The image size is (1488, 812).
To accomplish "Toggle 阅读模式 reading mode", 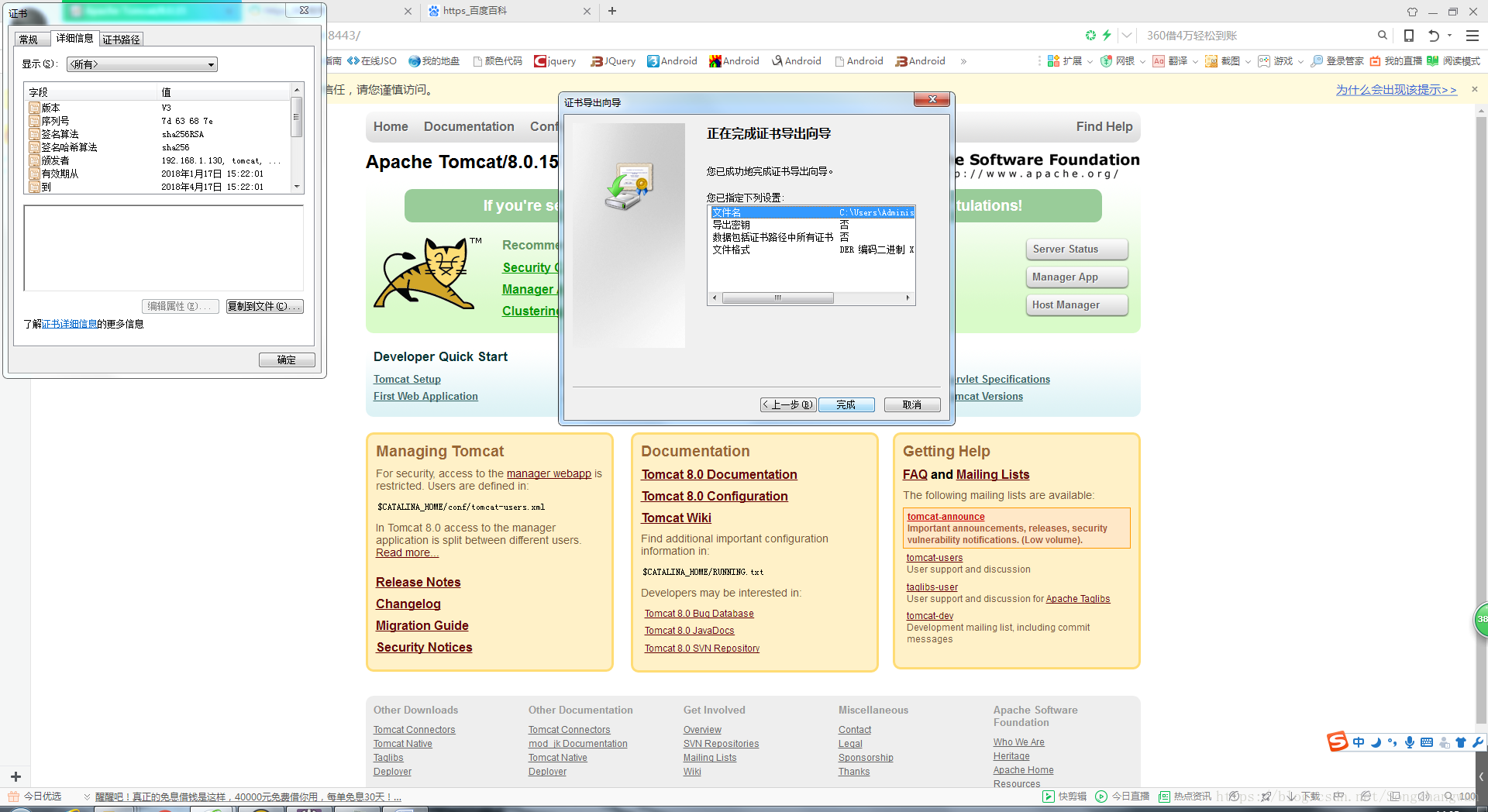I will pyautogui.click(x=1454, y=61).
